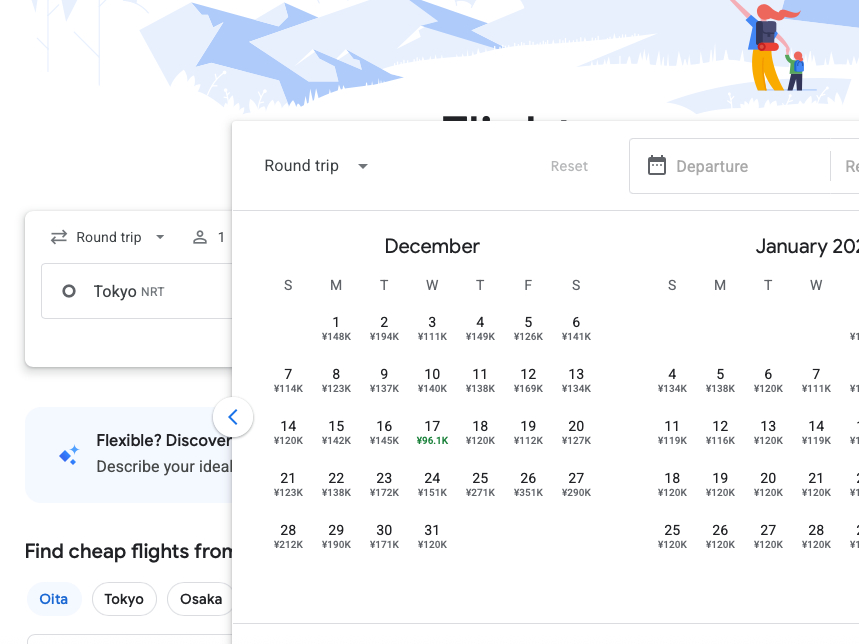
Task: Click the sparkle icon beside Flexible
Action: (69, 455)
